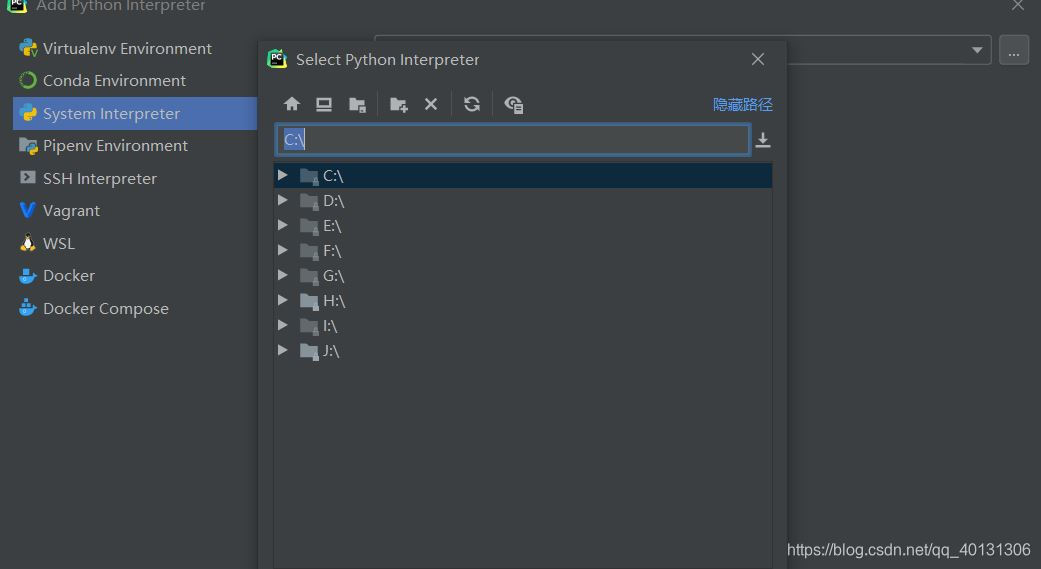Select the I:\ drive row
Image resolution: width=1041 pixels, height=569 pixels.
click(523, 325)
